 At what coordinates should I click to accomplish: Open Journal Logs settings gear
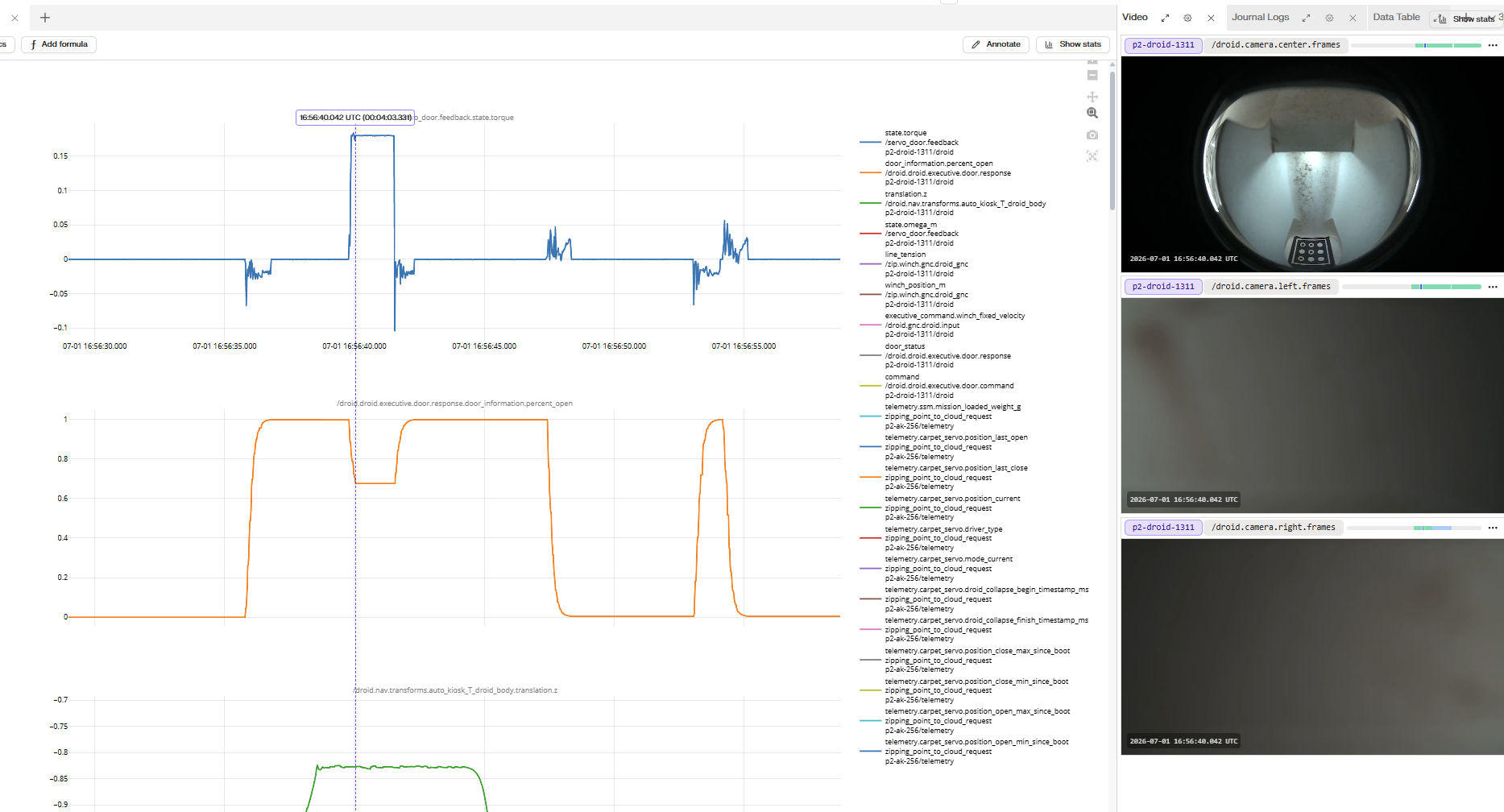pyautogui.click(x=1329, y=18)
